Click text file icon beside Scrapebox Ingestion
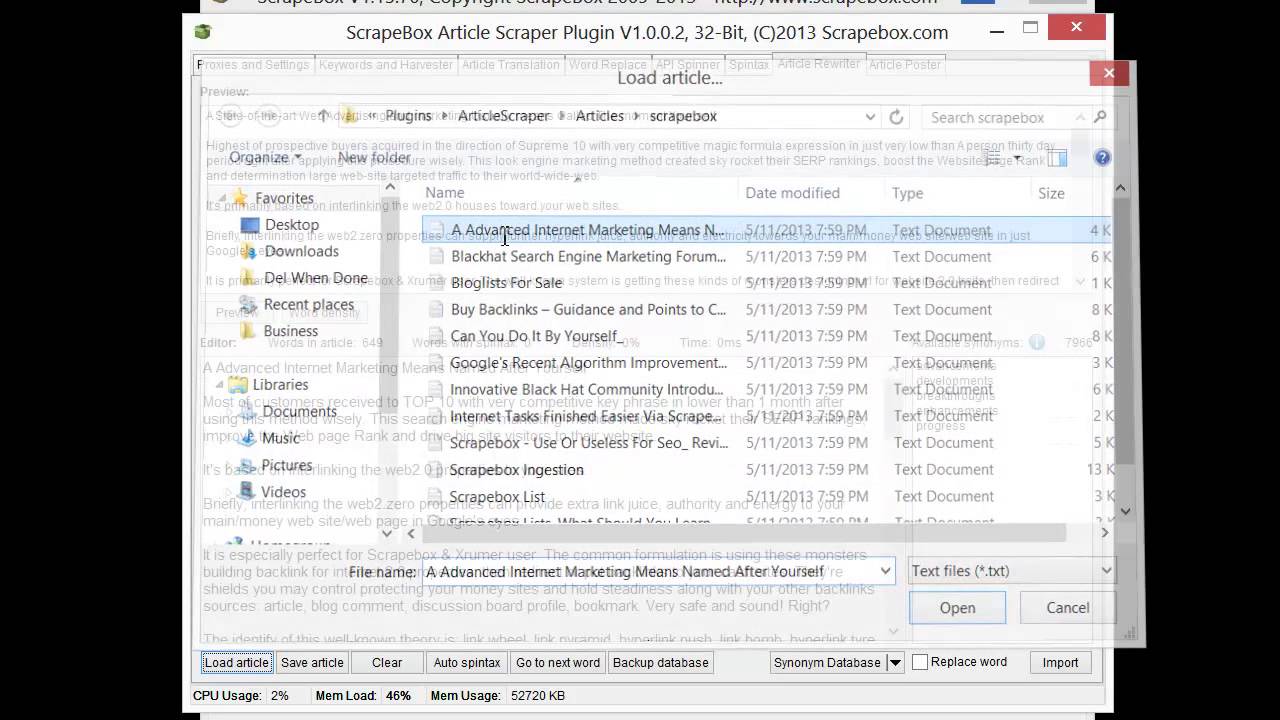1280x720 pixels. pyautogui.click(x=435, y=470)
